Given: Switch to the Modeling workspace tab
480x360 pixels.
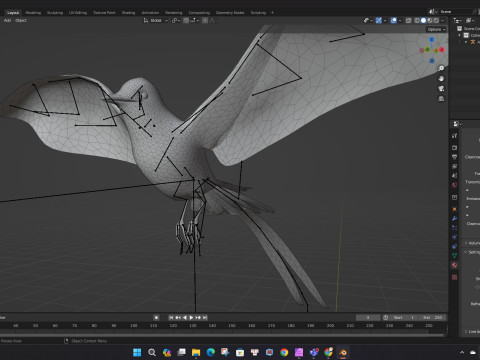Looking at the screenshot, I should pos(33,13).
